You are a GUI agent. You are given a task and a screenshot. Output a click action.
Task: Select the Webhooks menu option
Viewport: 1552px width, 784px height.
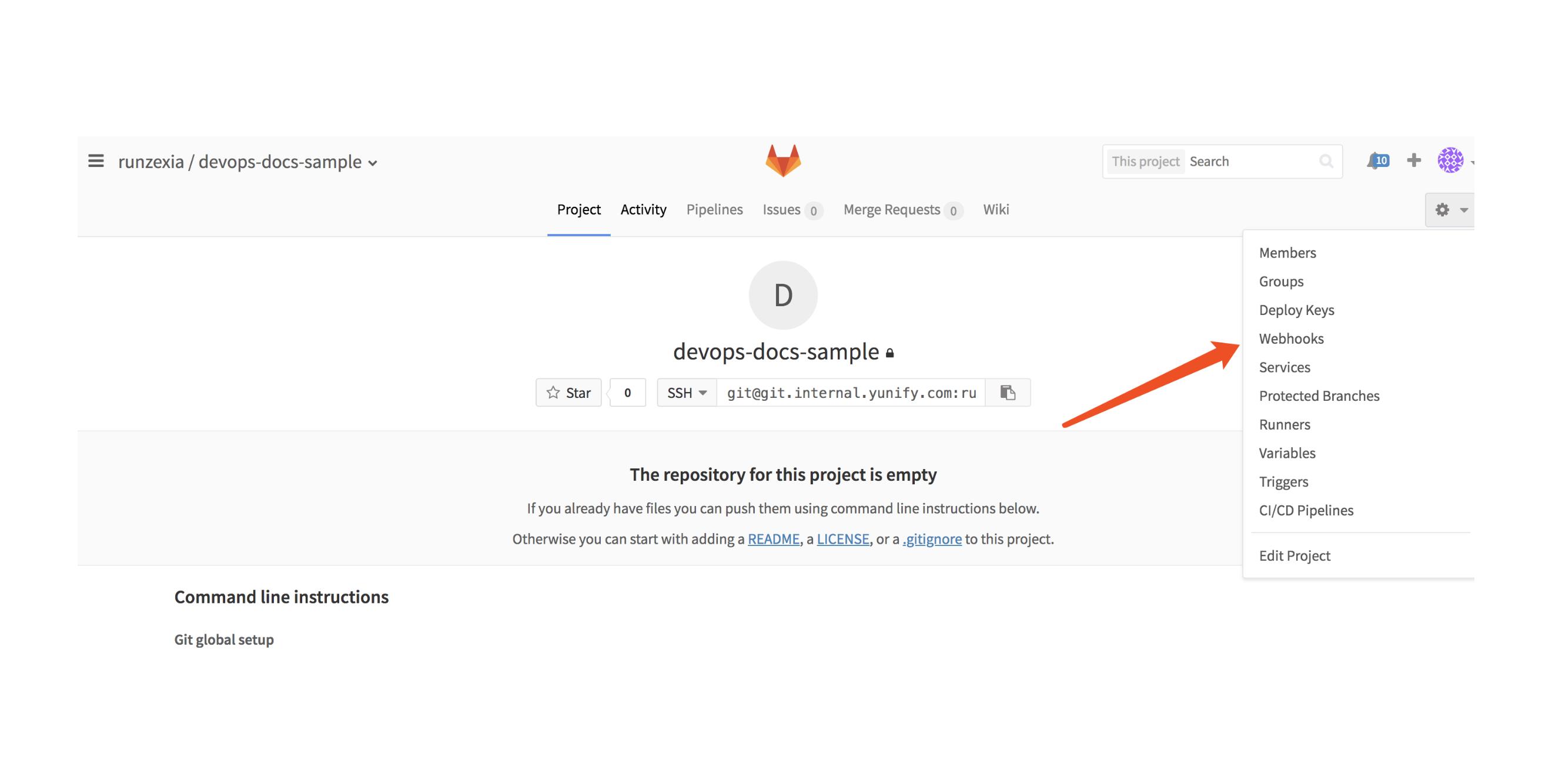coord(1291,338)
